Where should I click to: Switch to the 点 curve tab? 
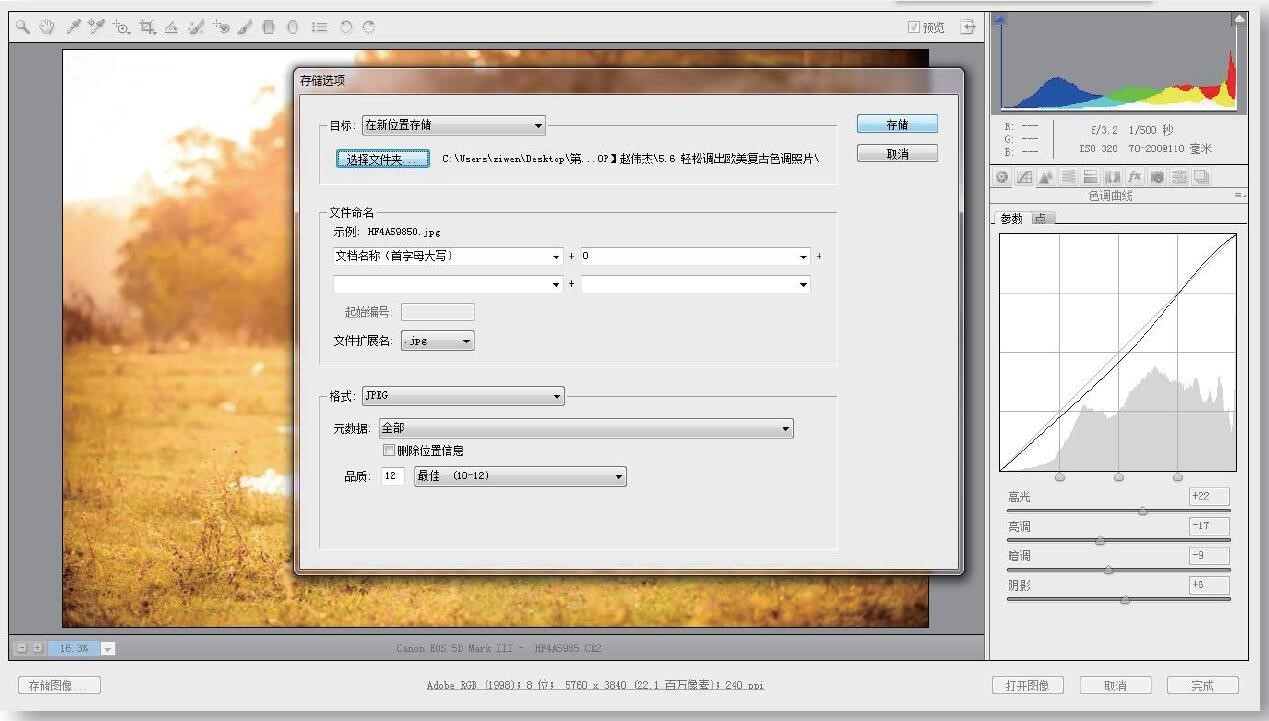point(1040,218)
